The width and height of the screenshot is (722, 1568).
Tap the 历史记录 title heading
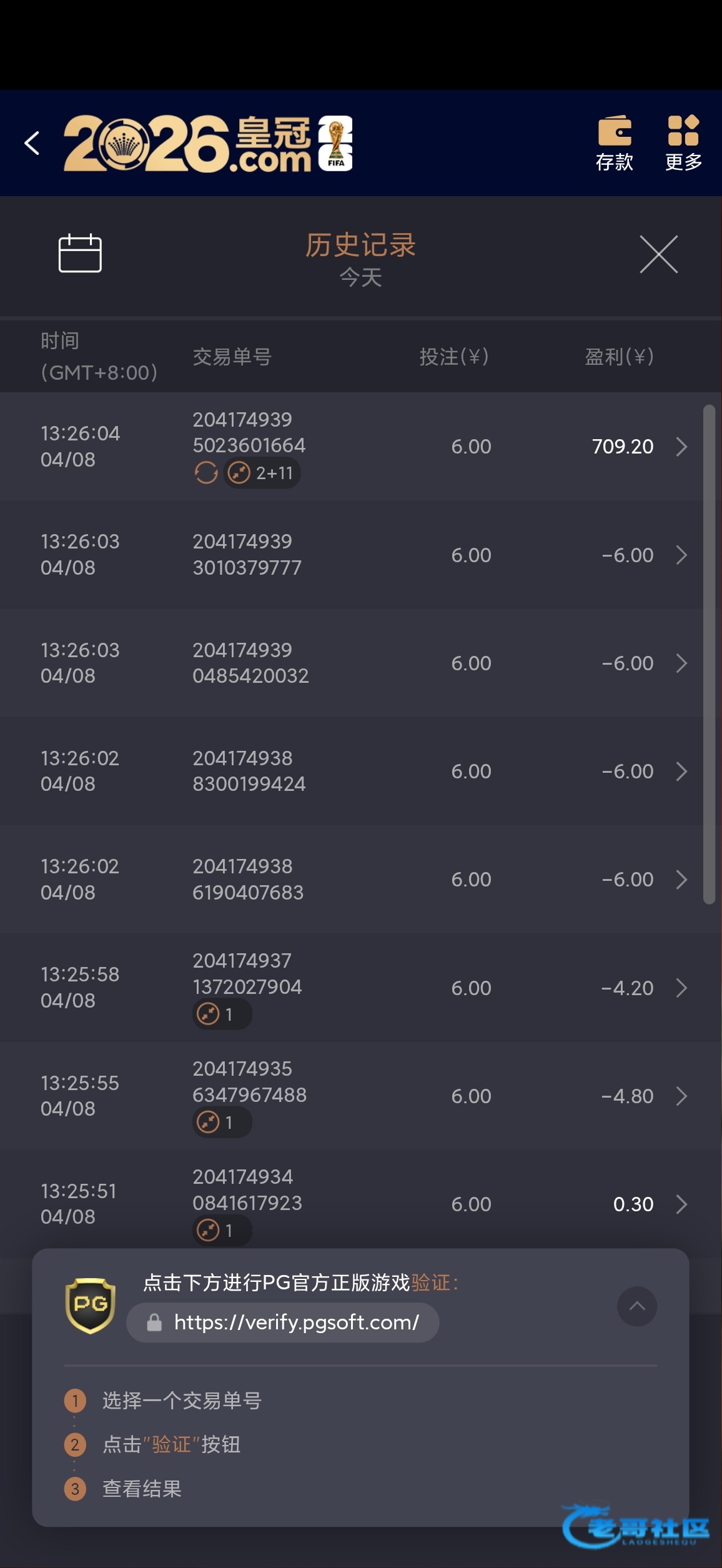click(x=360, y=245)
